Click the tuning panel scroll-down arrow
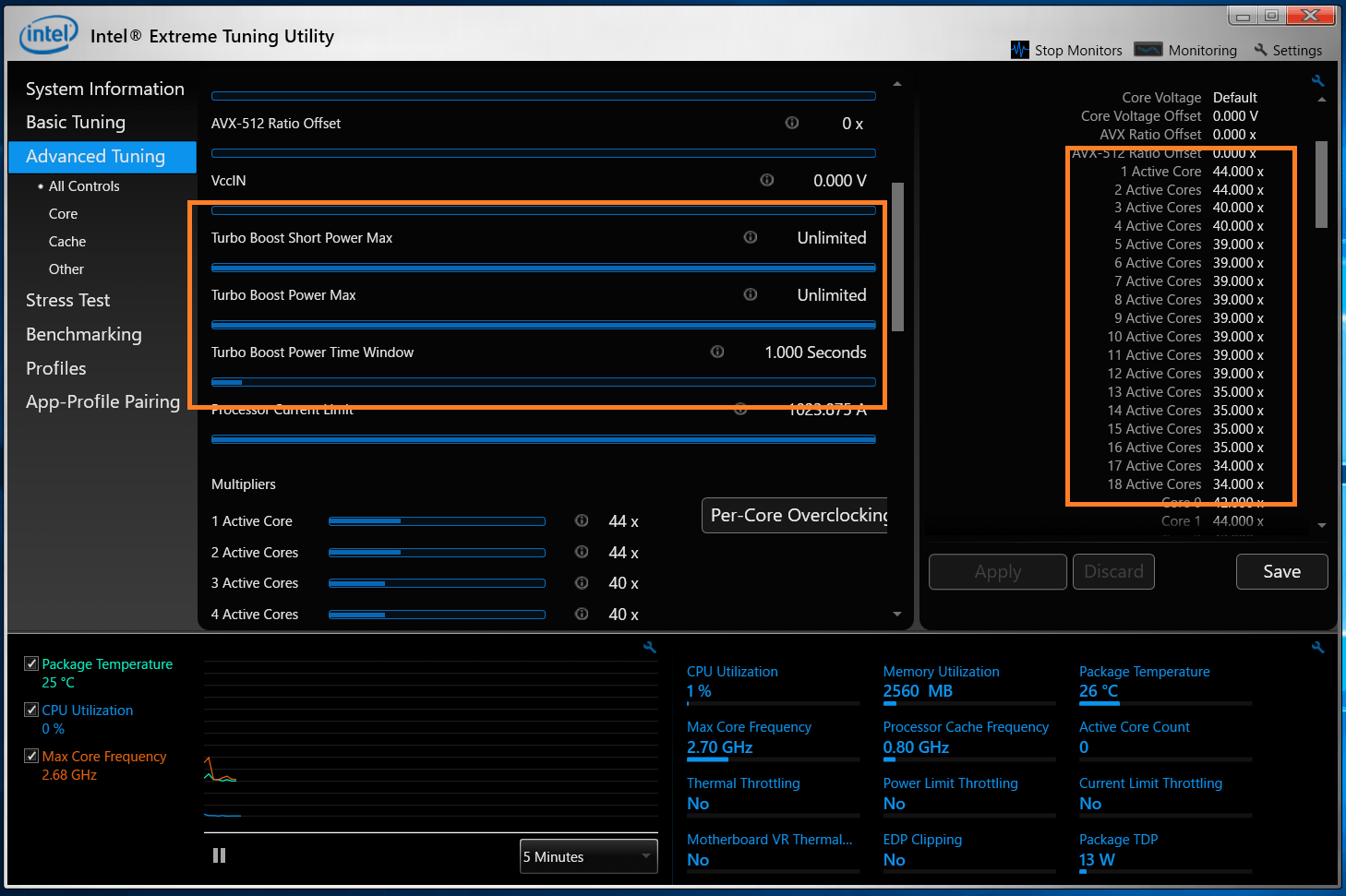 [x=897, y=614]
